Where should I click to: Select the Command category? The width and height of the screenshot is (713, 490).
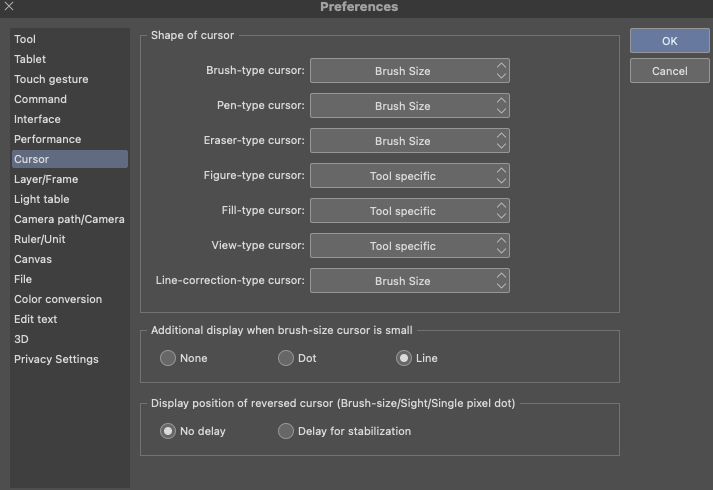tap(70, 99)
